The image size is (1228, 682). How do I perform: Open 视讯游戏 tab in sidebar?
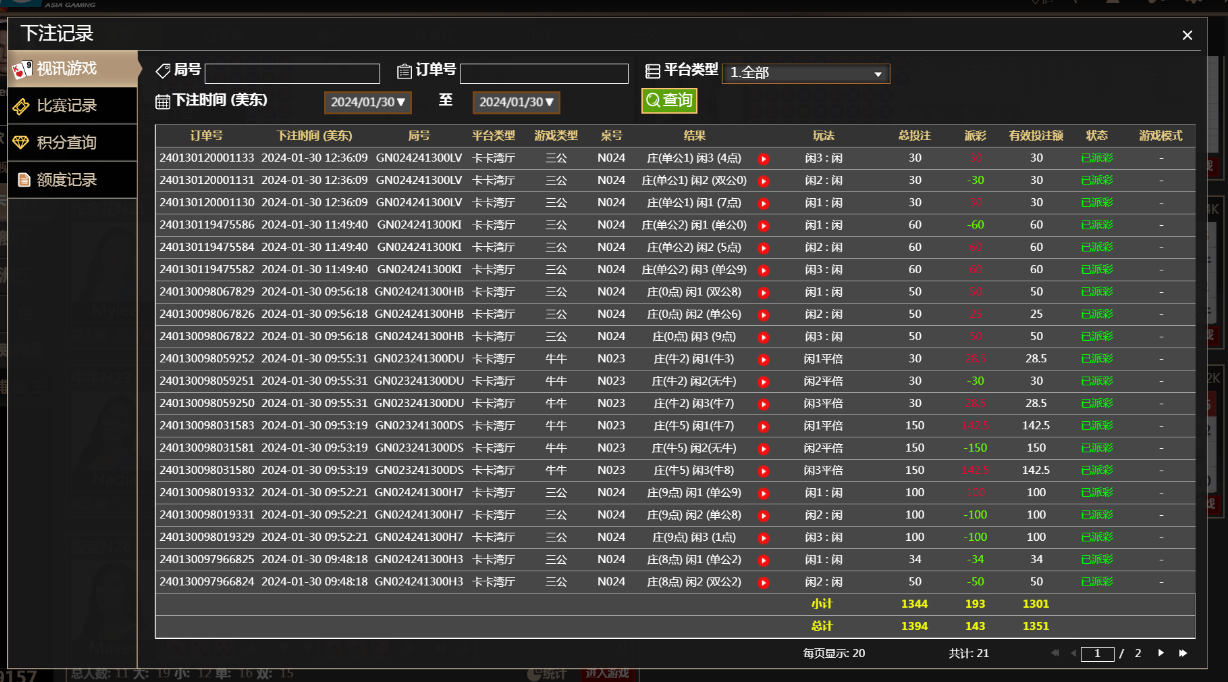click(x=69, y=69)
